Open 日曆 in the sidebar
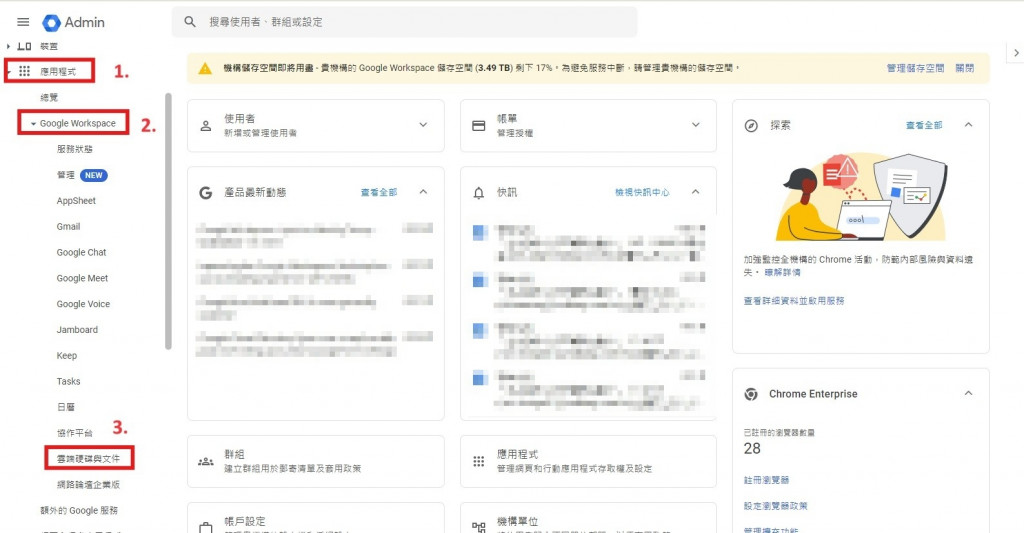The width and height of the screenshot is (1024, 533). coord(65,407)
